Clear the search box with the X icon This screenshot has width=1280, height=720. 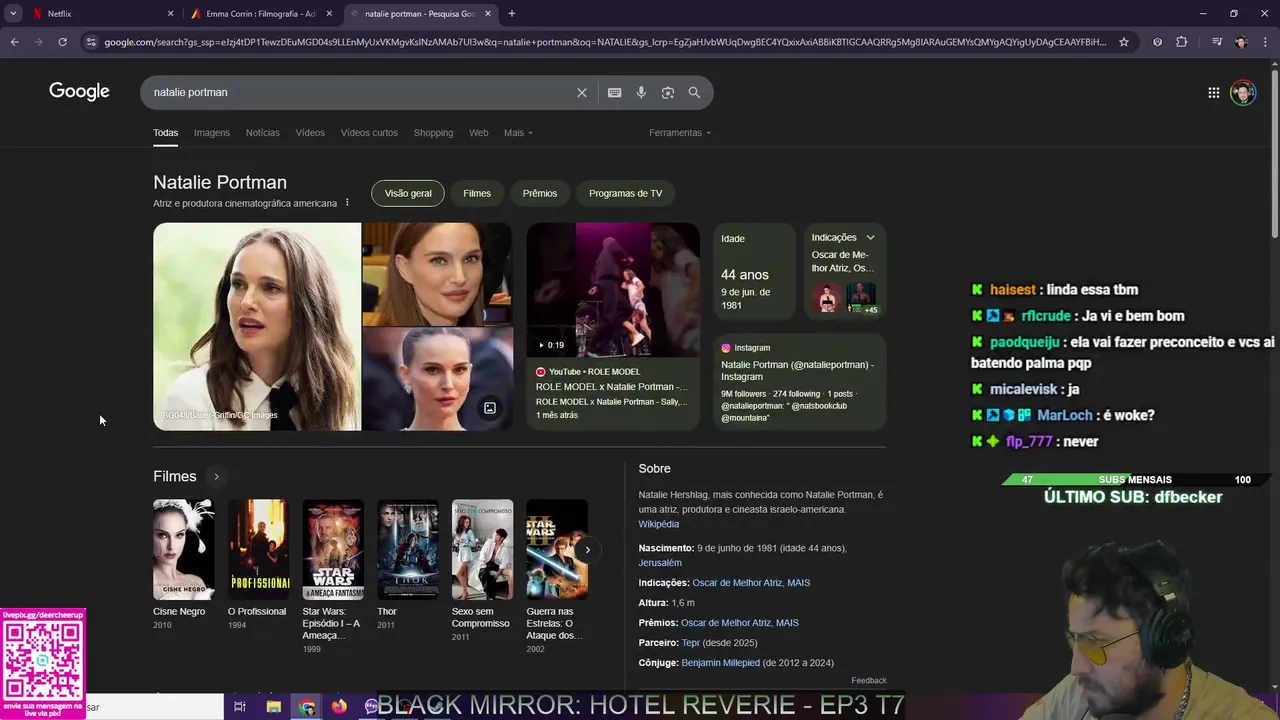(x=582, y=92)
